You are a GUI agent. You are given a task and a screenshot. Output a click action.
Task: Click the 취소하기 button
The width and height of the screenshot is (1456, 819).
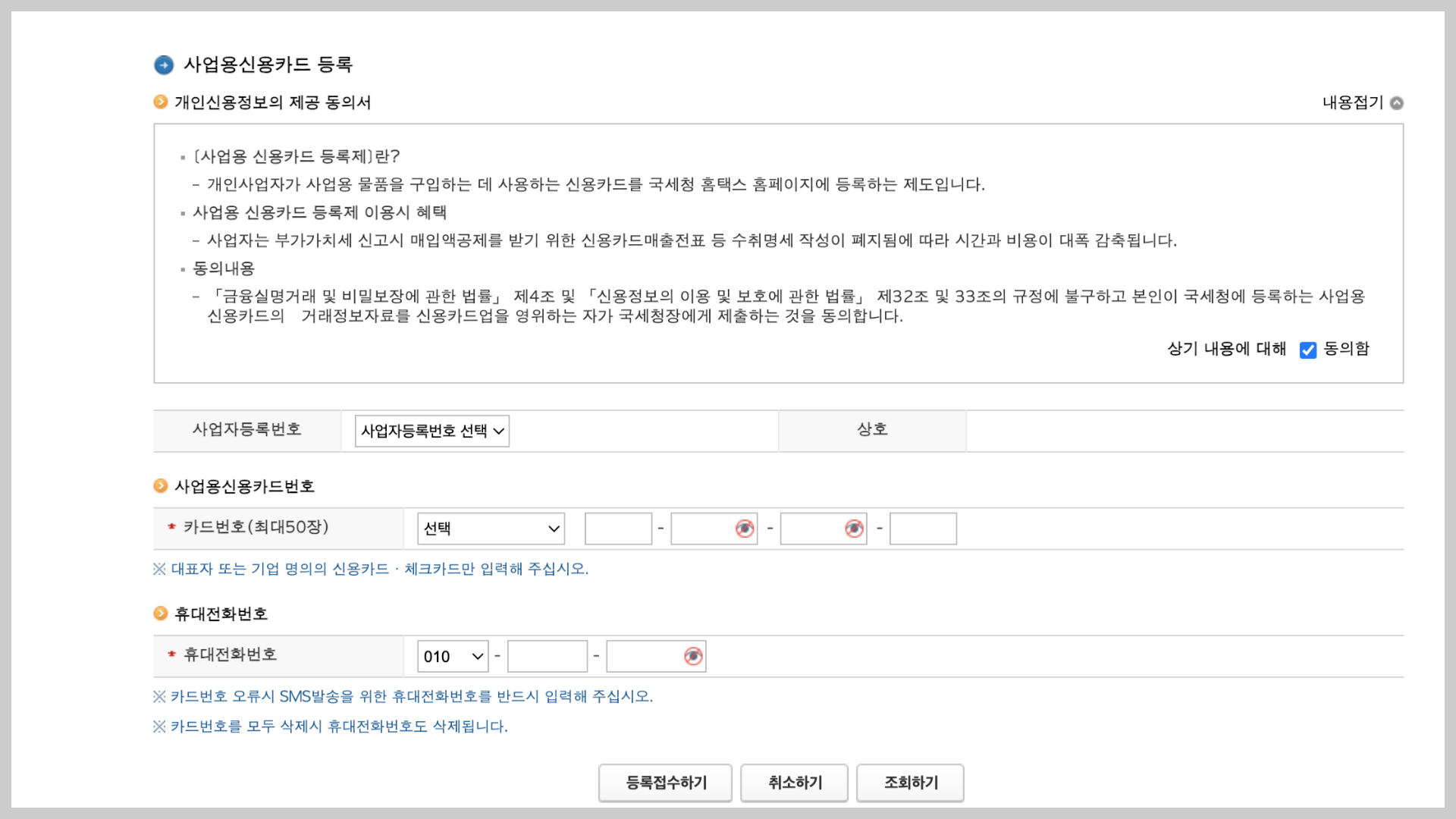pyautogui.click(x=794, y=783)
